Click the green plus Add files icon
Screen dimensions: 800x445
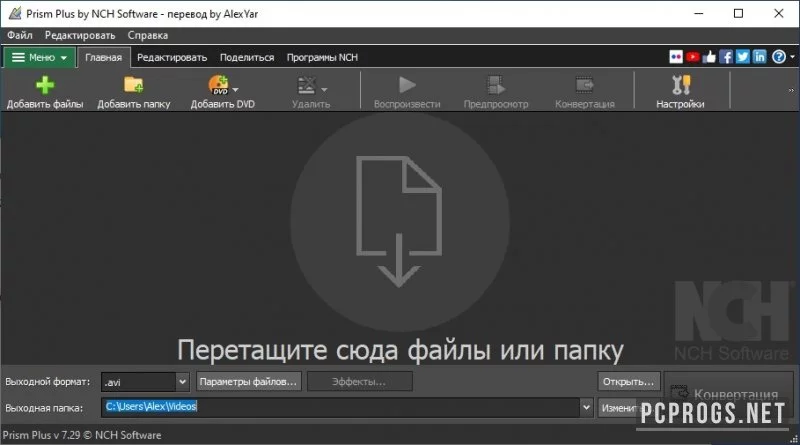click(45, 85)
